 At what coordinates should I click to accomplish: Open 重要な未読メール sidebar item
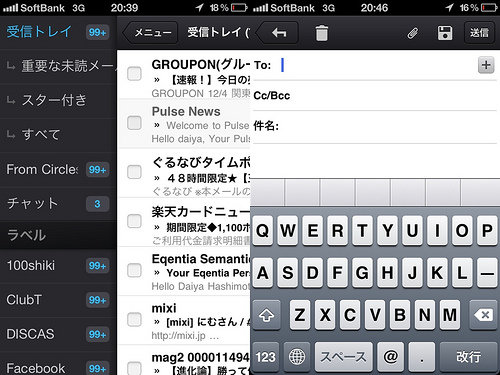58,66
